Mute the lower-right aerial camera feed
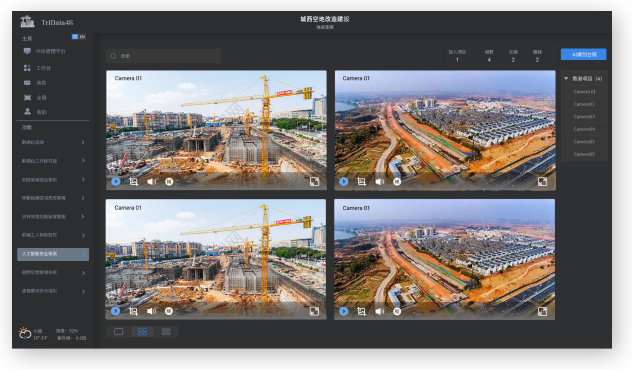Viewport: 632px width, 370px height. (x=380, y=311)
